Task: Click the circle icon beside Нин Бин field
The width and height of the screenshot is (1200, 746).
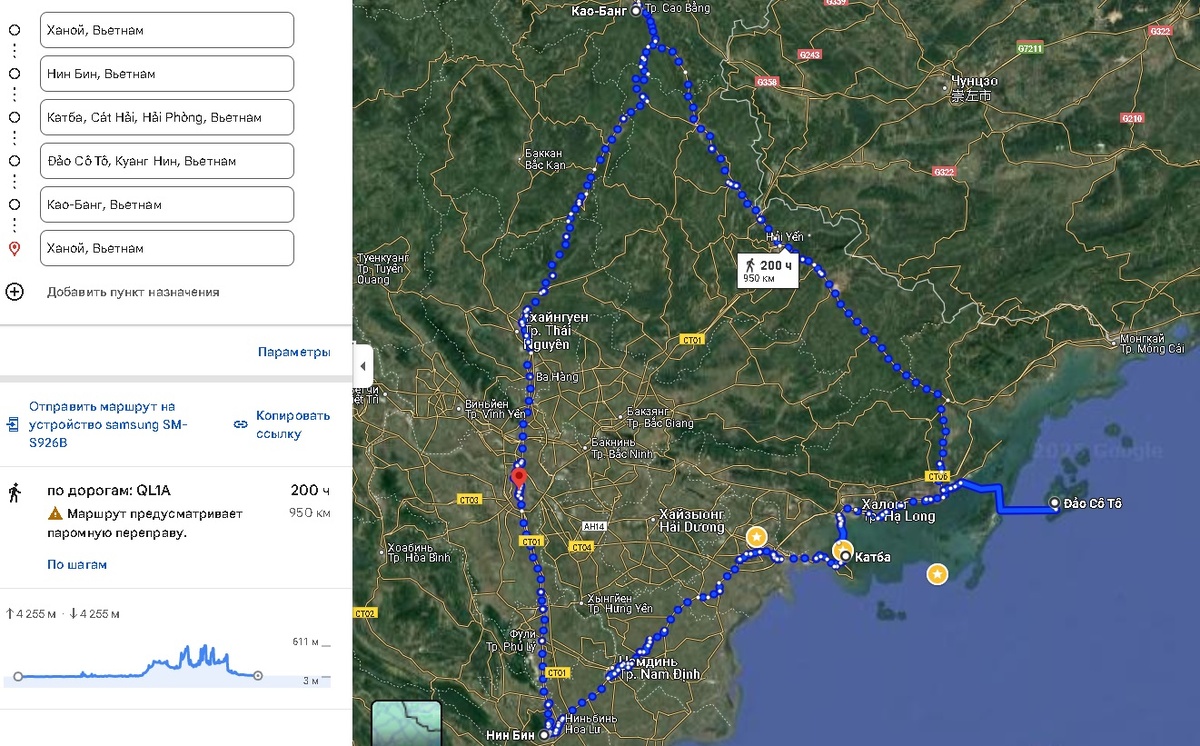Action: [x=15, y=74]
